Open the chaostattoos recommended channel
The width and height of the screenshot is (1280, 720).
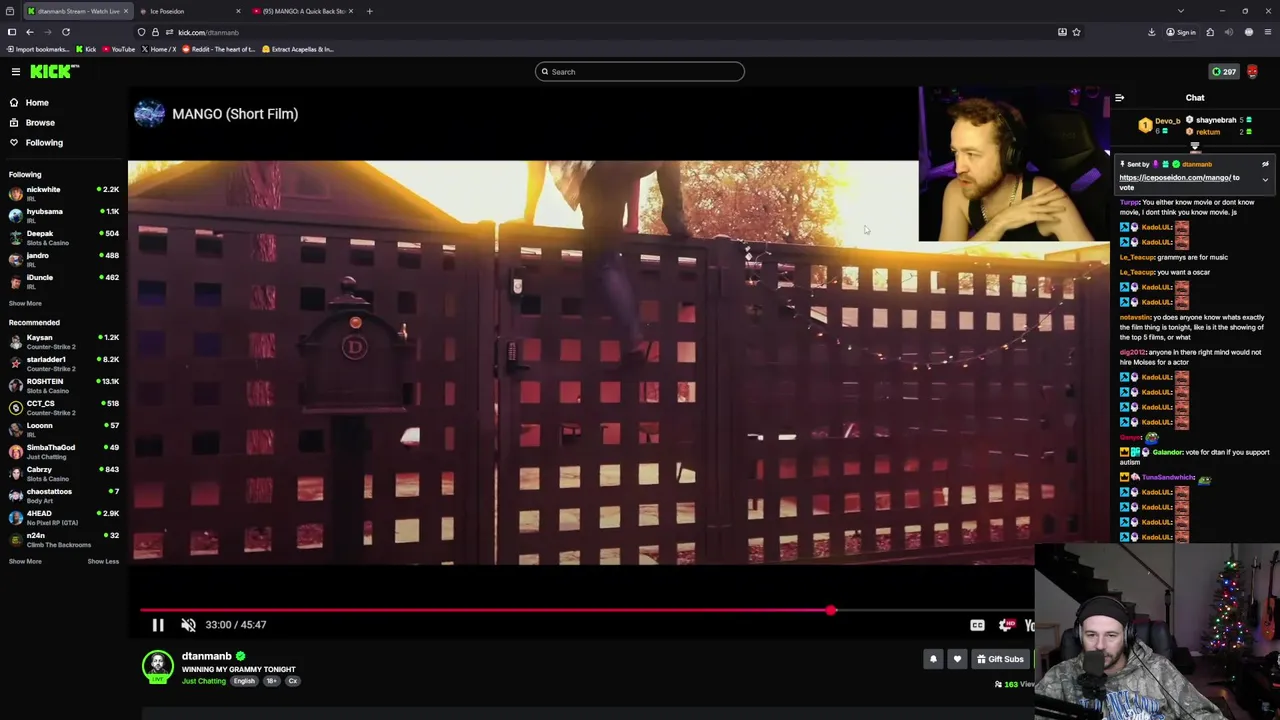[64, 495]
